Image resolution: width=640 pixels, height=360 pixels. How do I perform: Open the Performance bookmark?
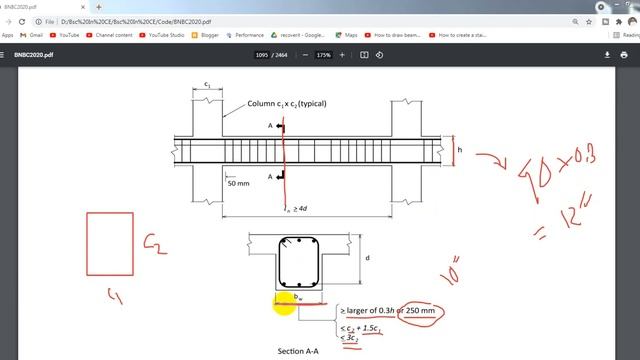coord(245,35)
